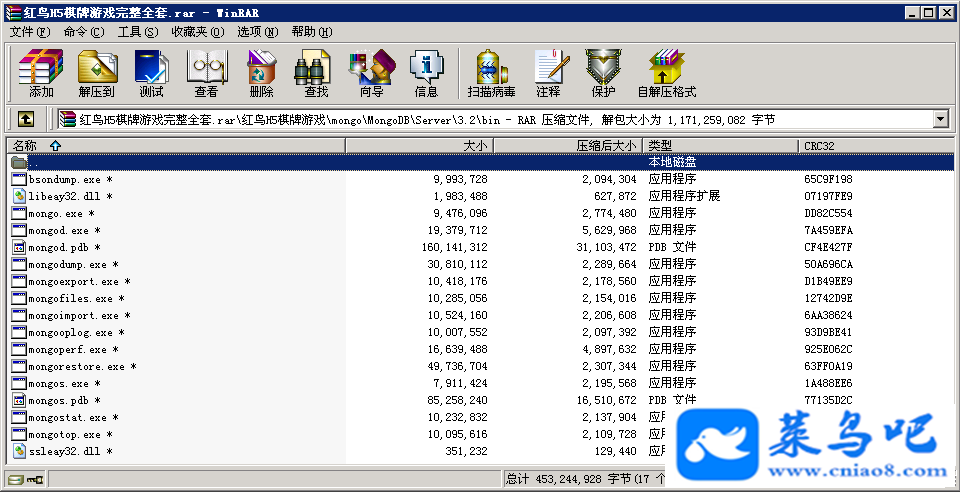Viewport: 960px width, 492px height.
Task: Click the mongod.pdb file icon
Action: pos(19,248)
